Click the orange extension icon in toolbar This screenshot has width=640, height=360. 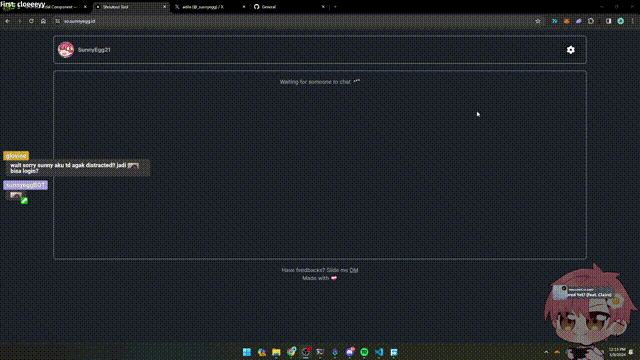[x=567, y=21]
